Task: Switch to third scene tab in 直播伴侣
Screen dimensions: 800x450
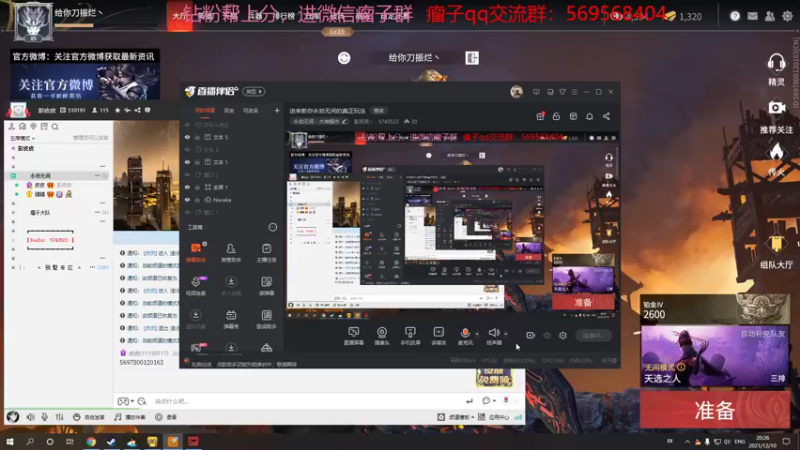Action: pos(251,110)
